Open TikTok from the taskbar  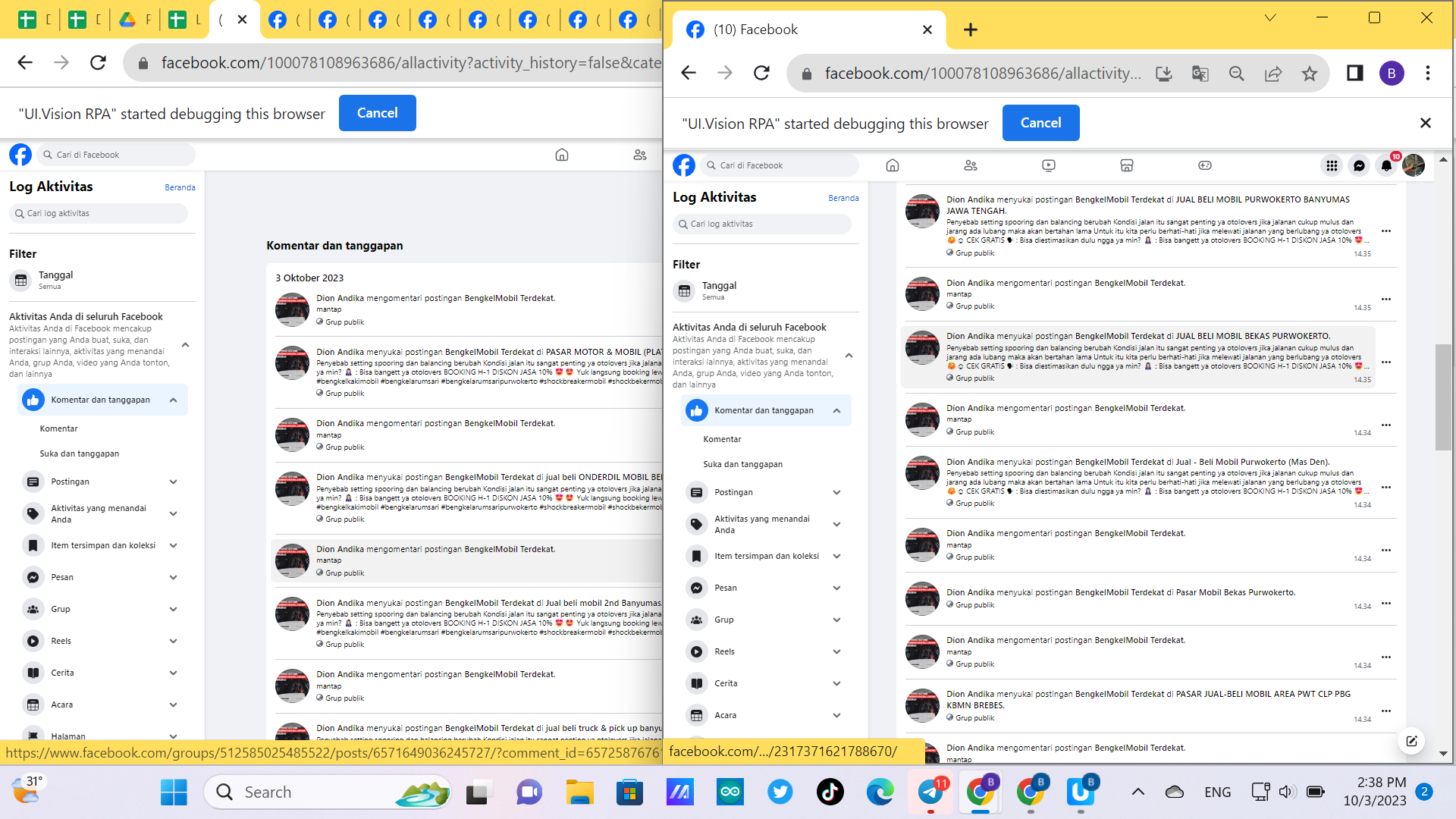point(830,792)
